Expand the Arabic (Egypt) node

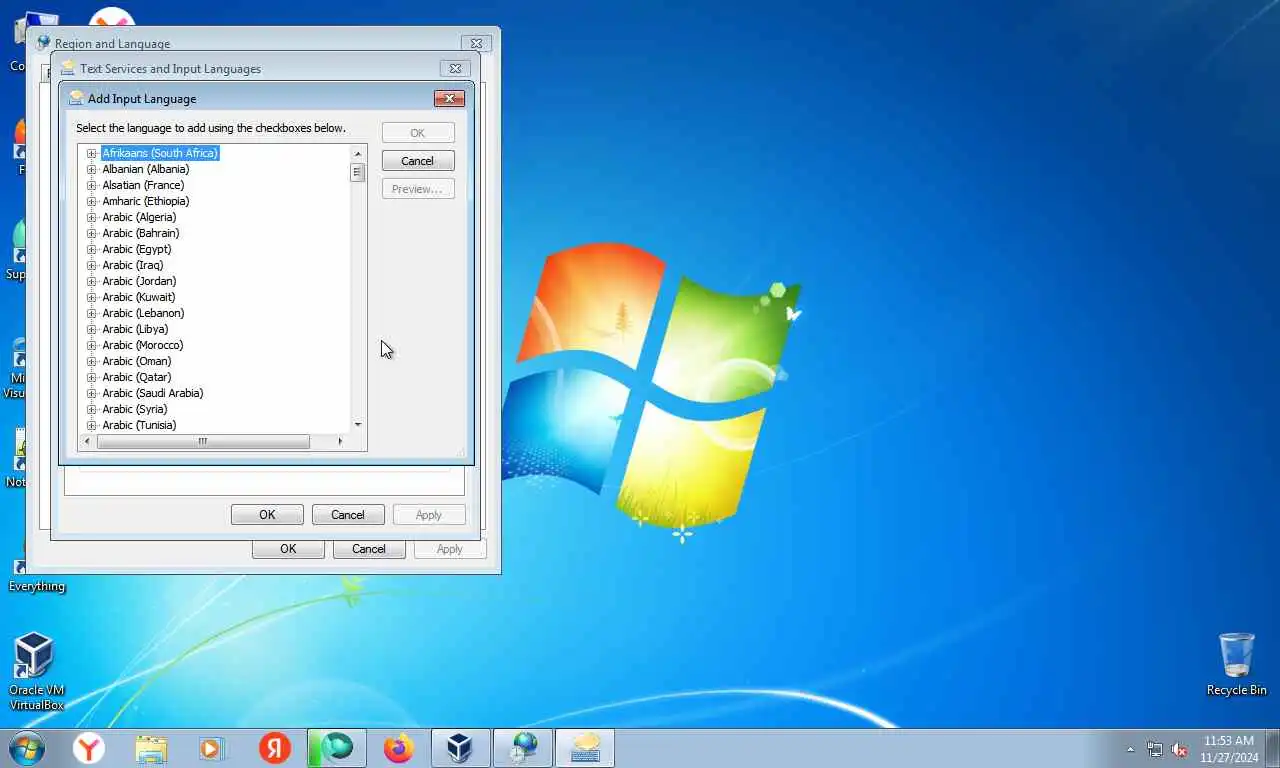pos(92,249)
